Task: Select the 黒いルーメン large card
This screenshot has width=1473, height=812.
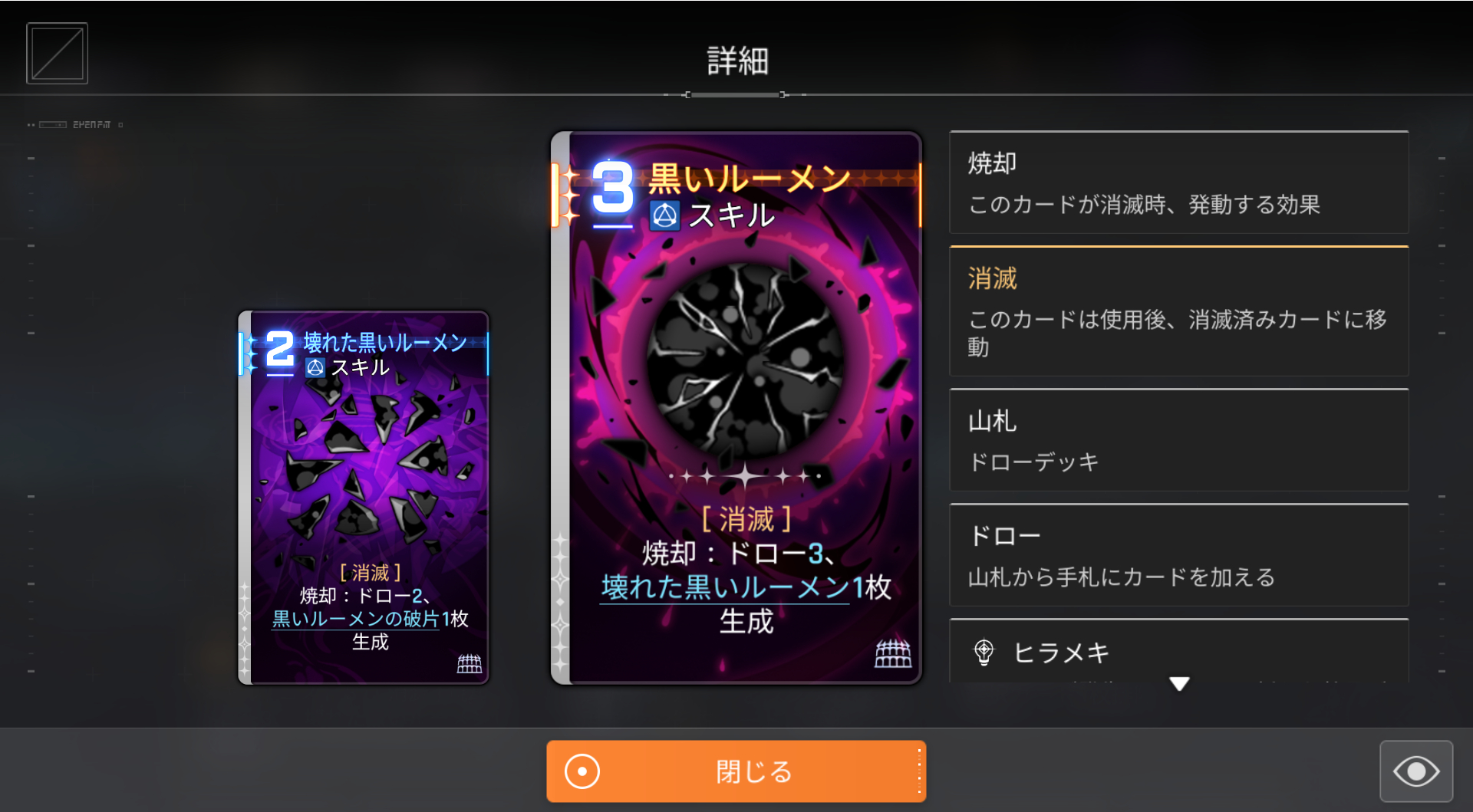Action: (x=736, y=408)
